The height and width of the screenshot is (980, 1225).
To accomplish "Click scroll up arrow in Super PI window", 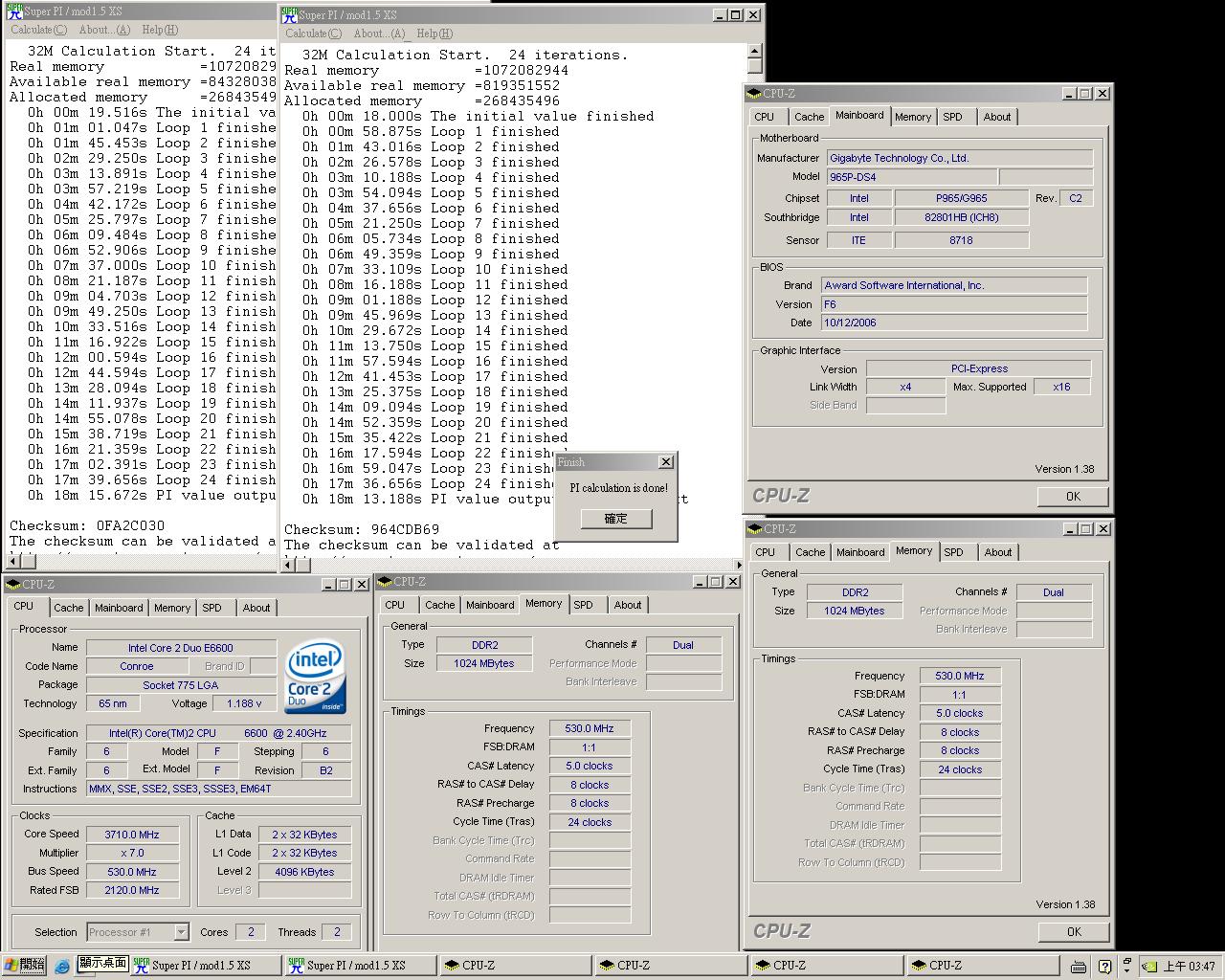I will coord(754,51).
